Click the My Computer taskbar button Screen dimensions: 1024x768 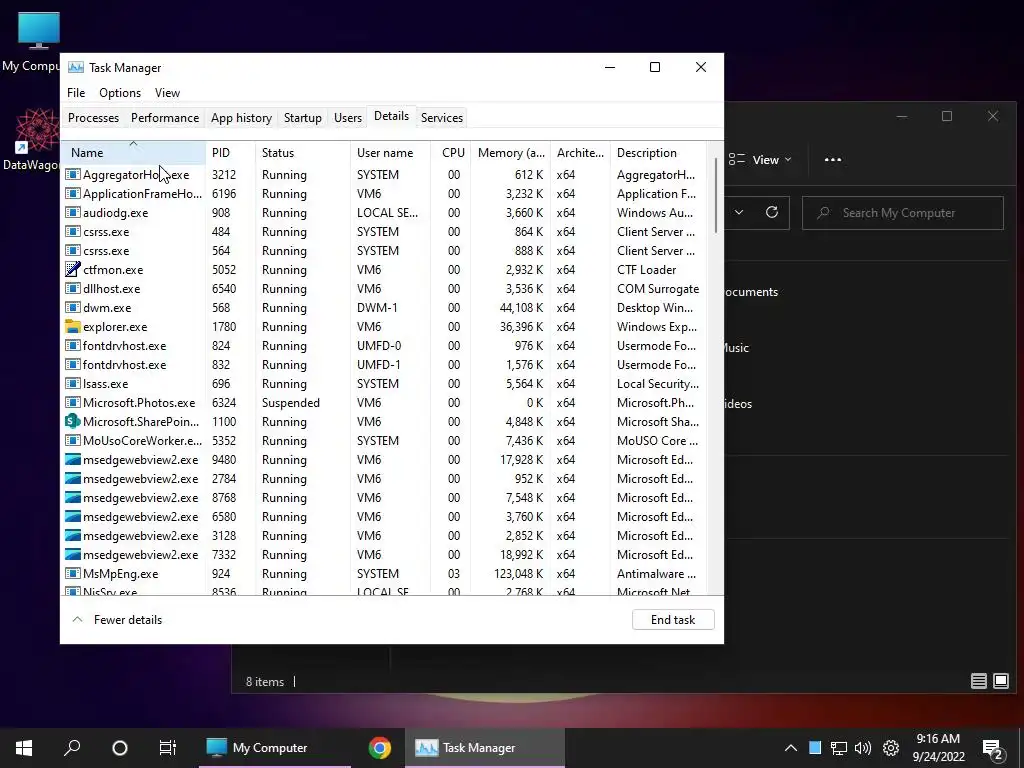point(275,748)
